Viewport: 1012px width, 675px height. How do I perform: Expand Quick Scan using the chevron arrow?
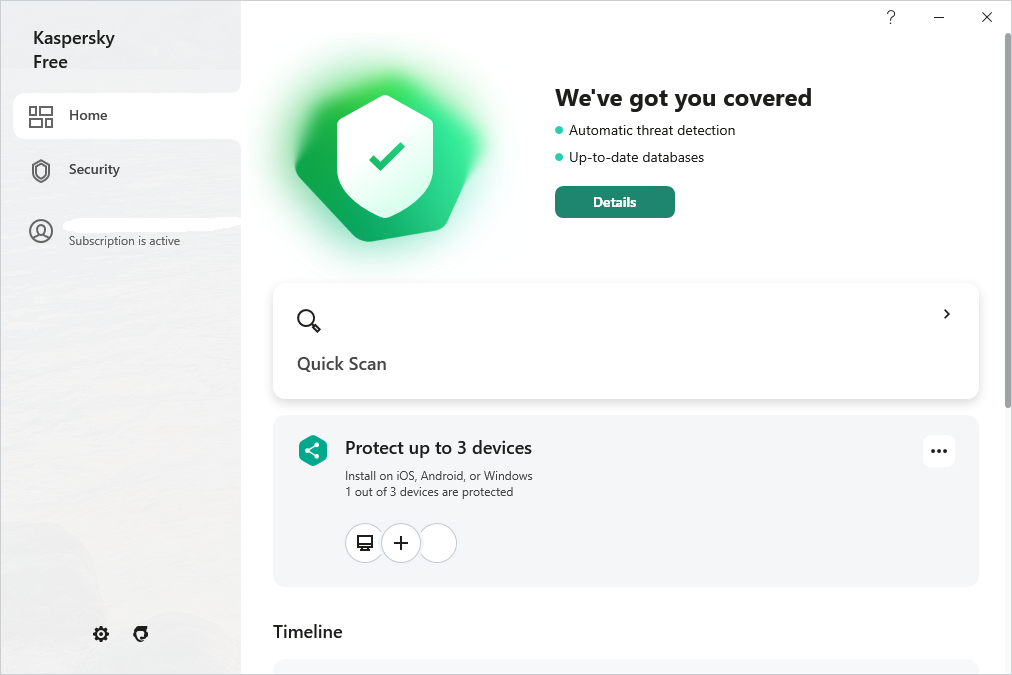click(947, 314)
